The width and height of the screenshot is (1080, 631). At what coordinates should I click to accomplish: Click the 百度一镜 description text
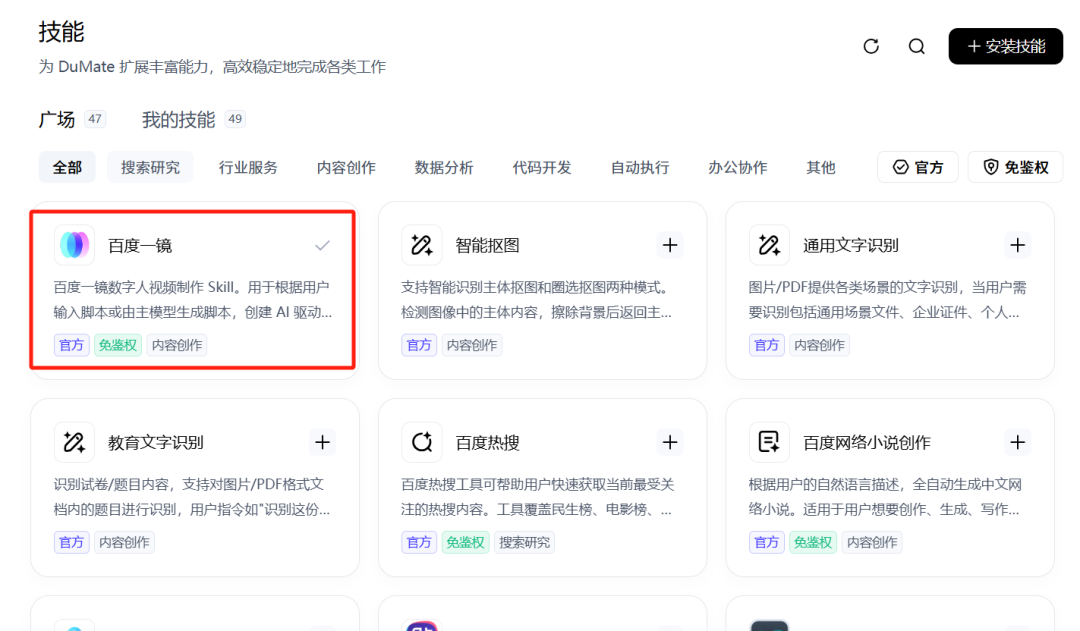click(x=193, y=300)
